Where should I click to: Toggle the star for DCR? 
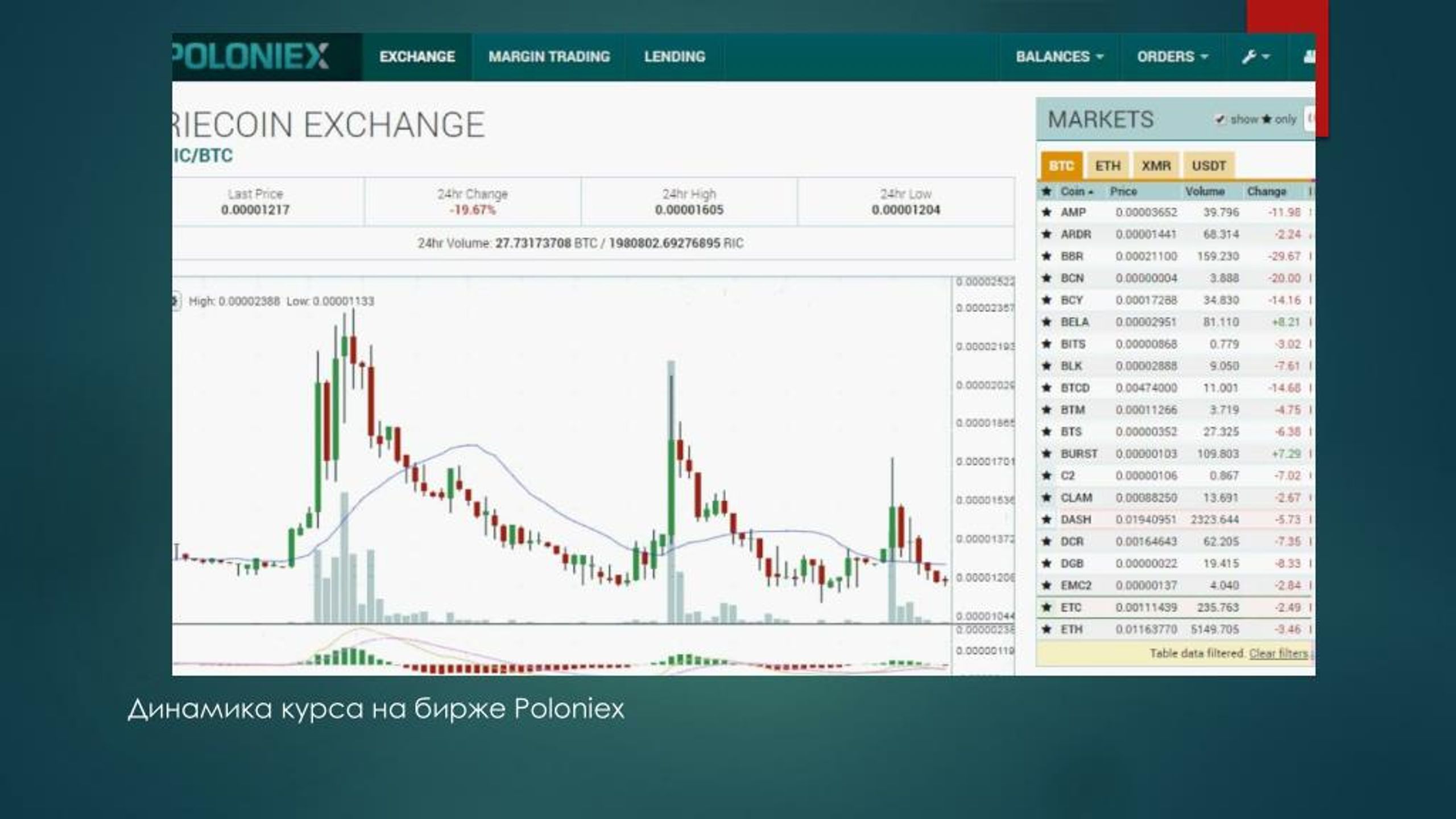(1046, 541)
